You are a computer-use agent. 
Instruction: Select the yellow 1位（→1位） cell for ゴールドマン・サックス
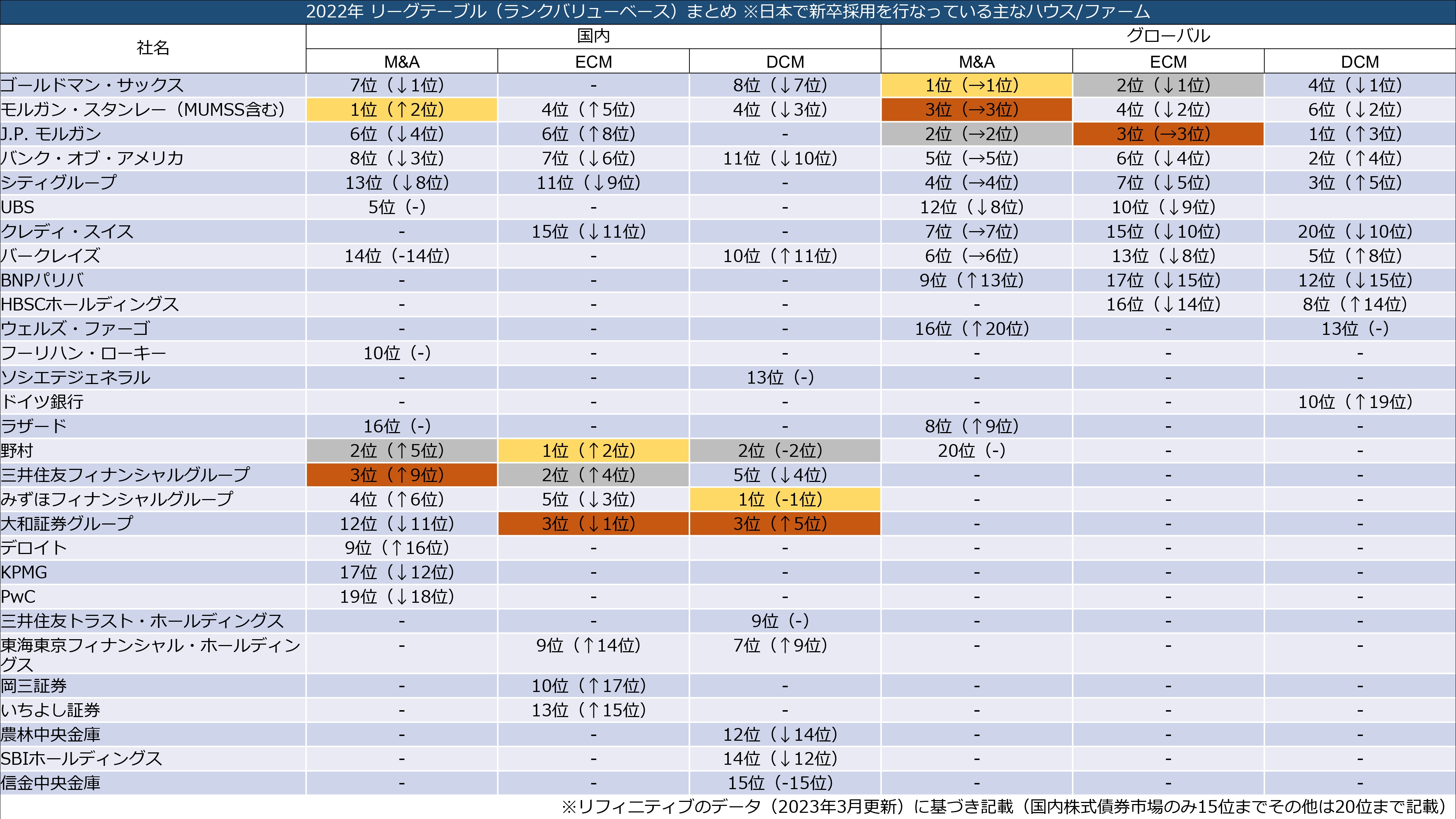tap(977, 85)
